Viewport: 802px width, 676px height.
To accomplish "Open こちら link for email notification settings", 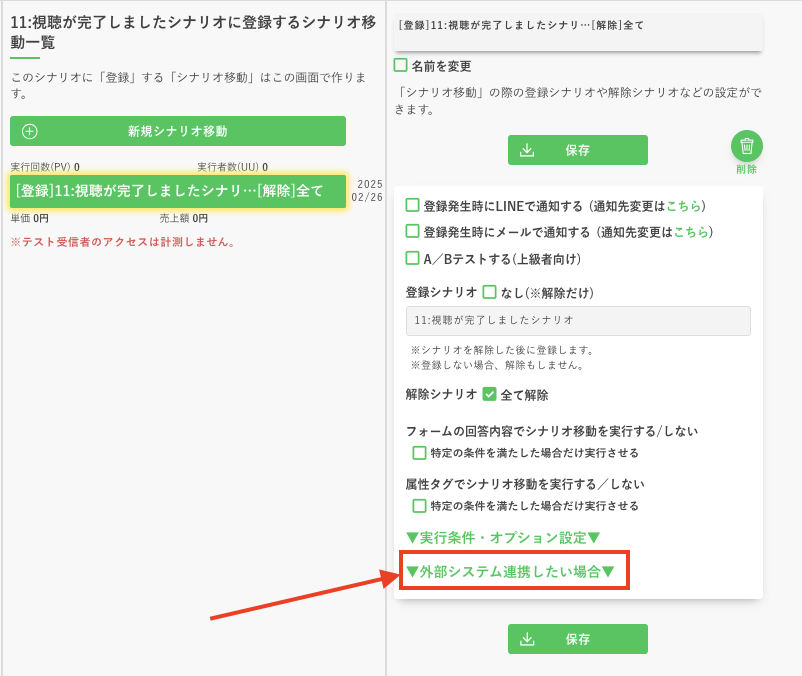I will pyautogui.click(x=691, y=232).
